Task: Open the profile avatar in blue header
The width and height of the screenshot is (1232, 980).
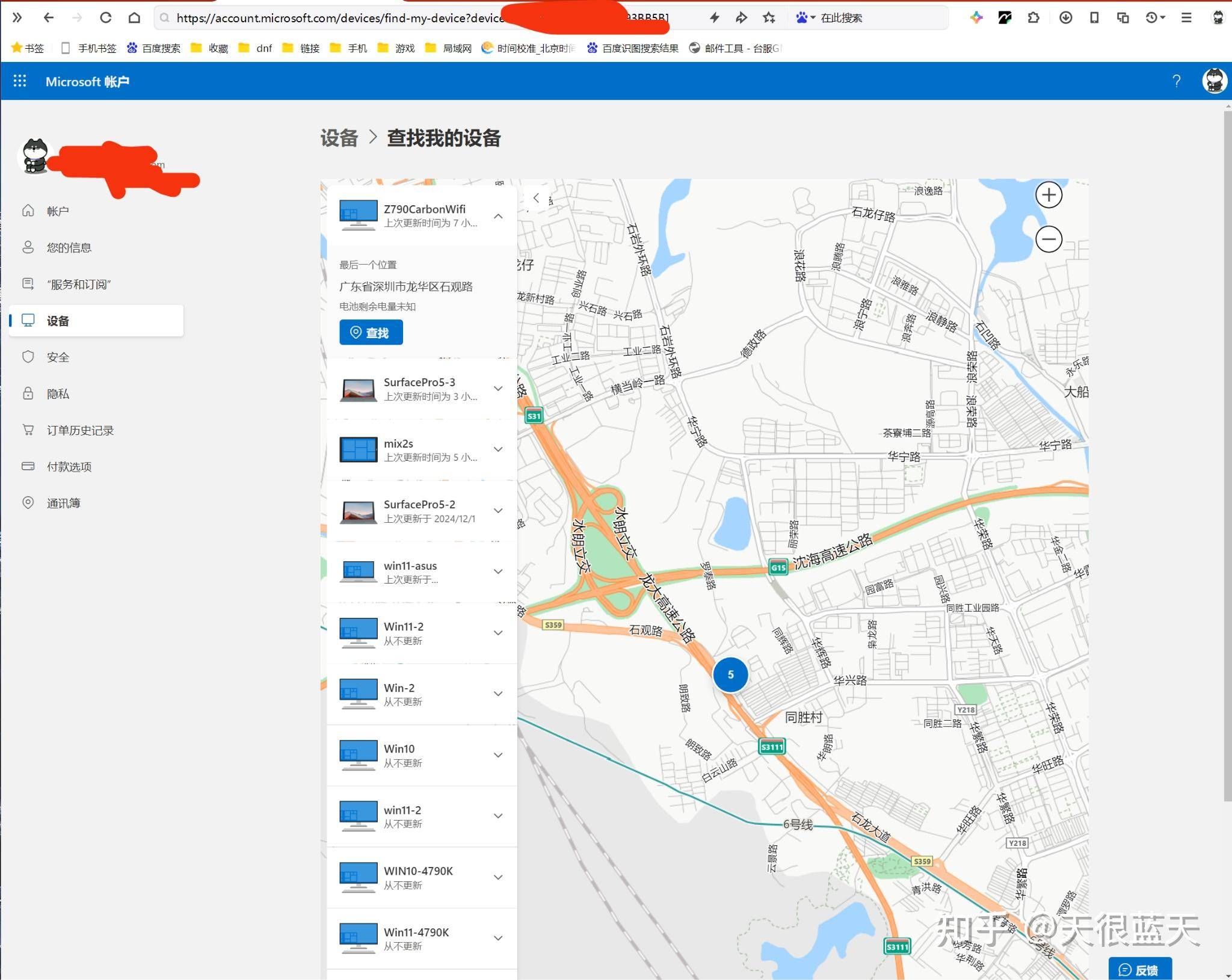Action: (1215, 81)
